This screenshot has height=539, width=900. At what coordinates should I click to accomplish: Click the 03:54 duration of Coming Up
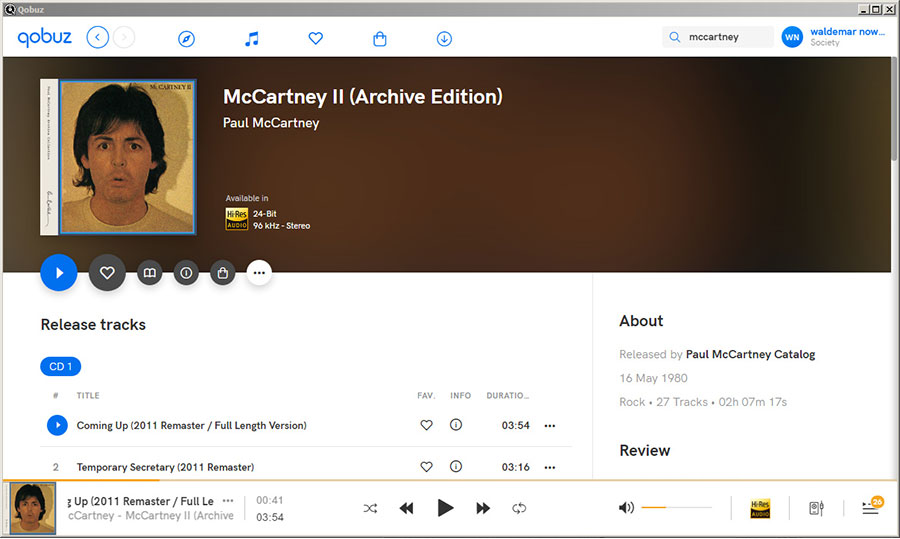point(515,425)
